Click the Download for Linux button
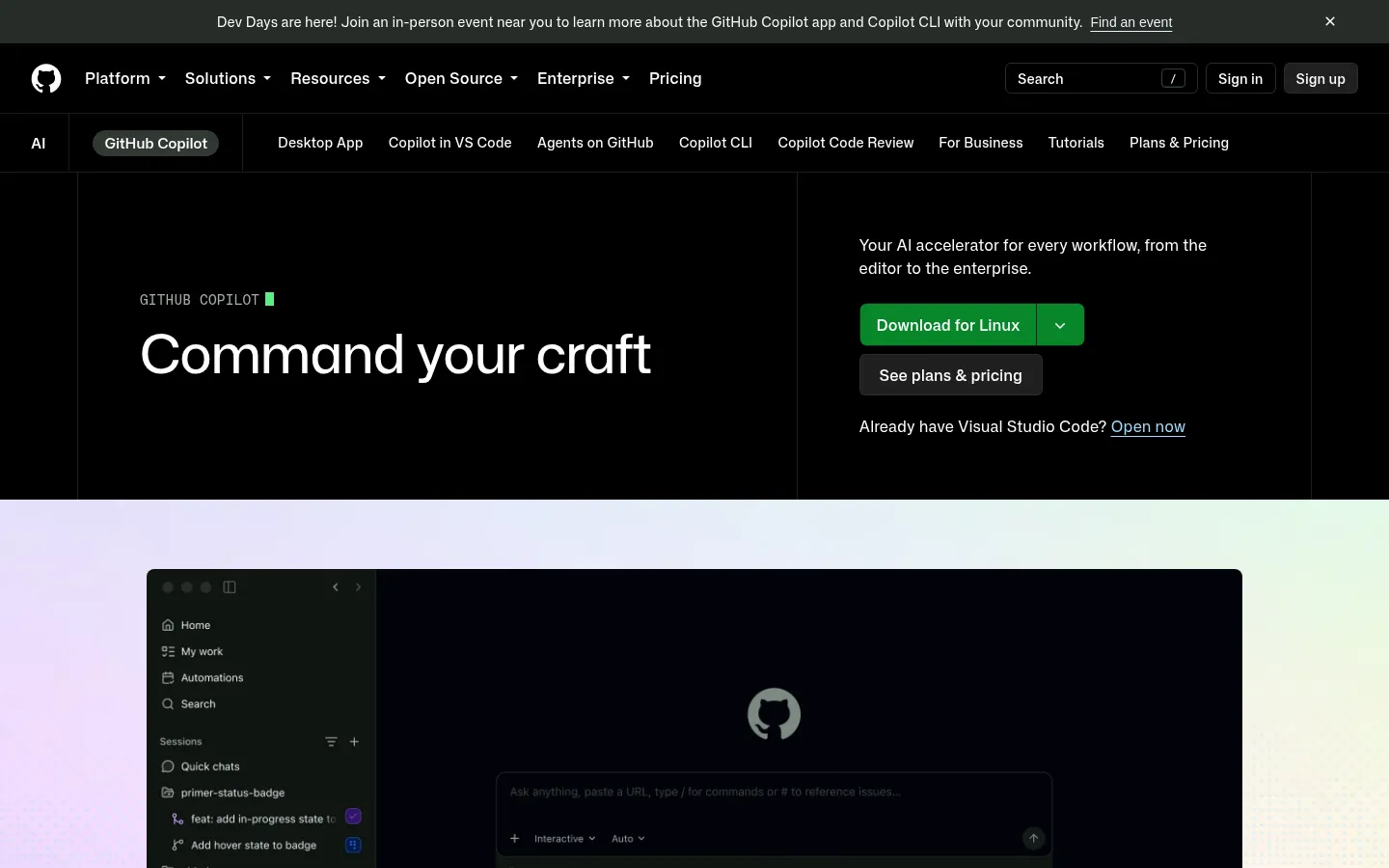 pyautogui.click(x=948, y=325)
